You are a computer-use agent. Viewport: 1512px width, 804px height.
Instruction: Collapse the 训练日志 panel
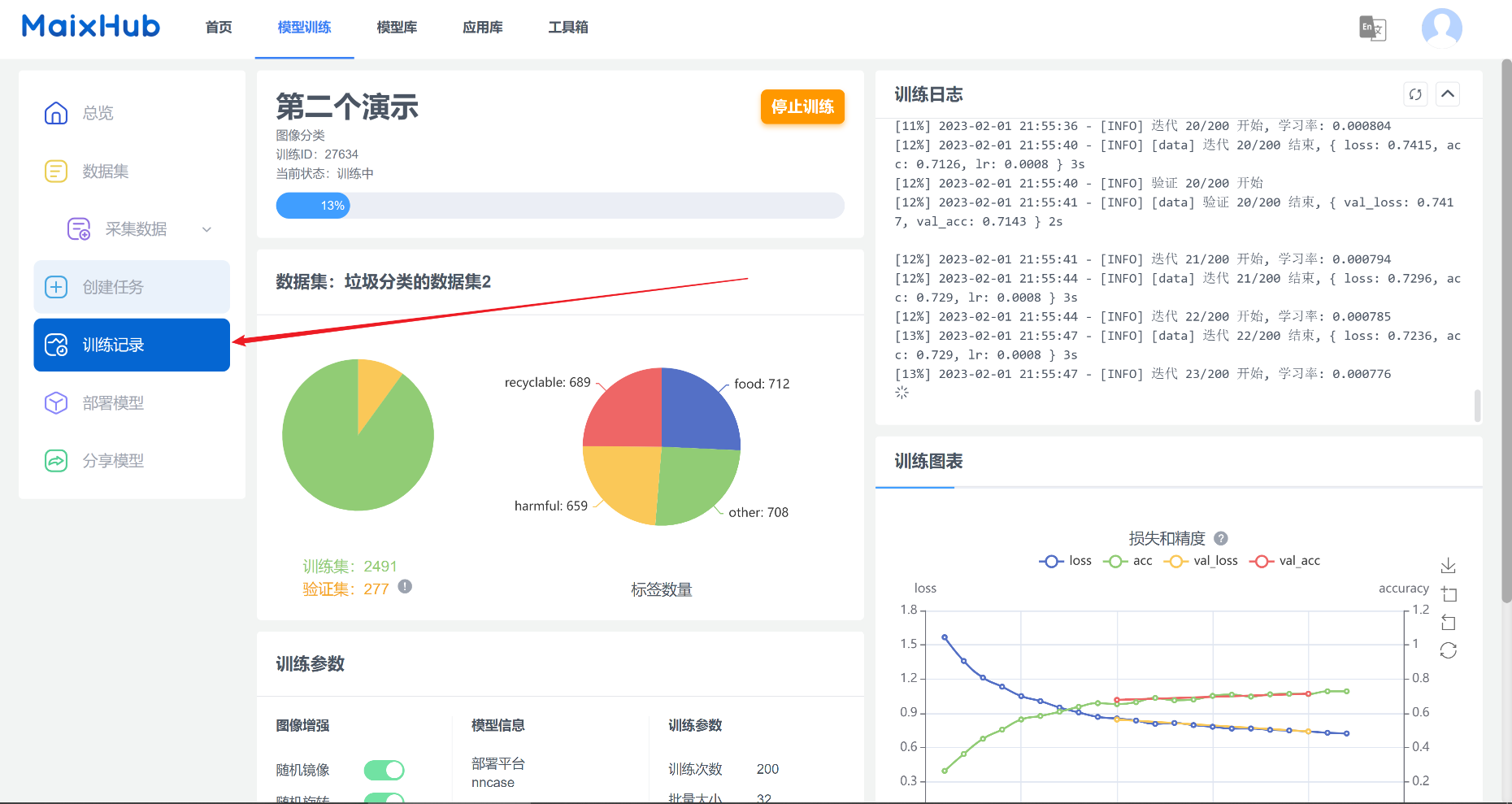(1448, 94)
